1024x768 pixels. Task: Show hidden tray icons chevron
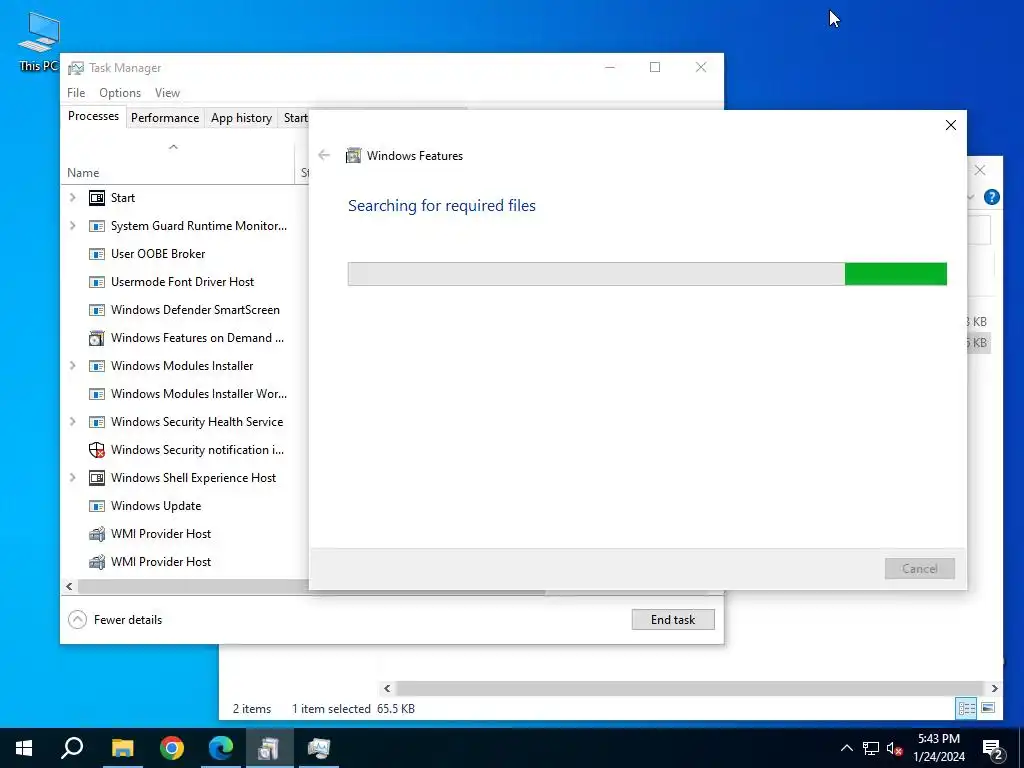tap(846, 748)
